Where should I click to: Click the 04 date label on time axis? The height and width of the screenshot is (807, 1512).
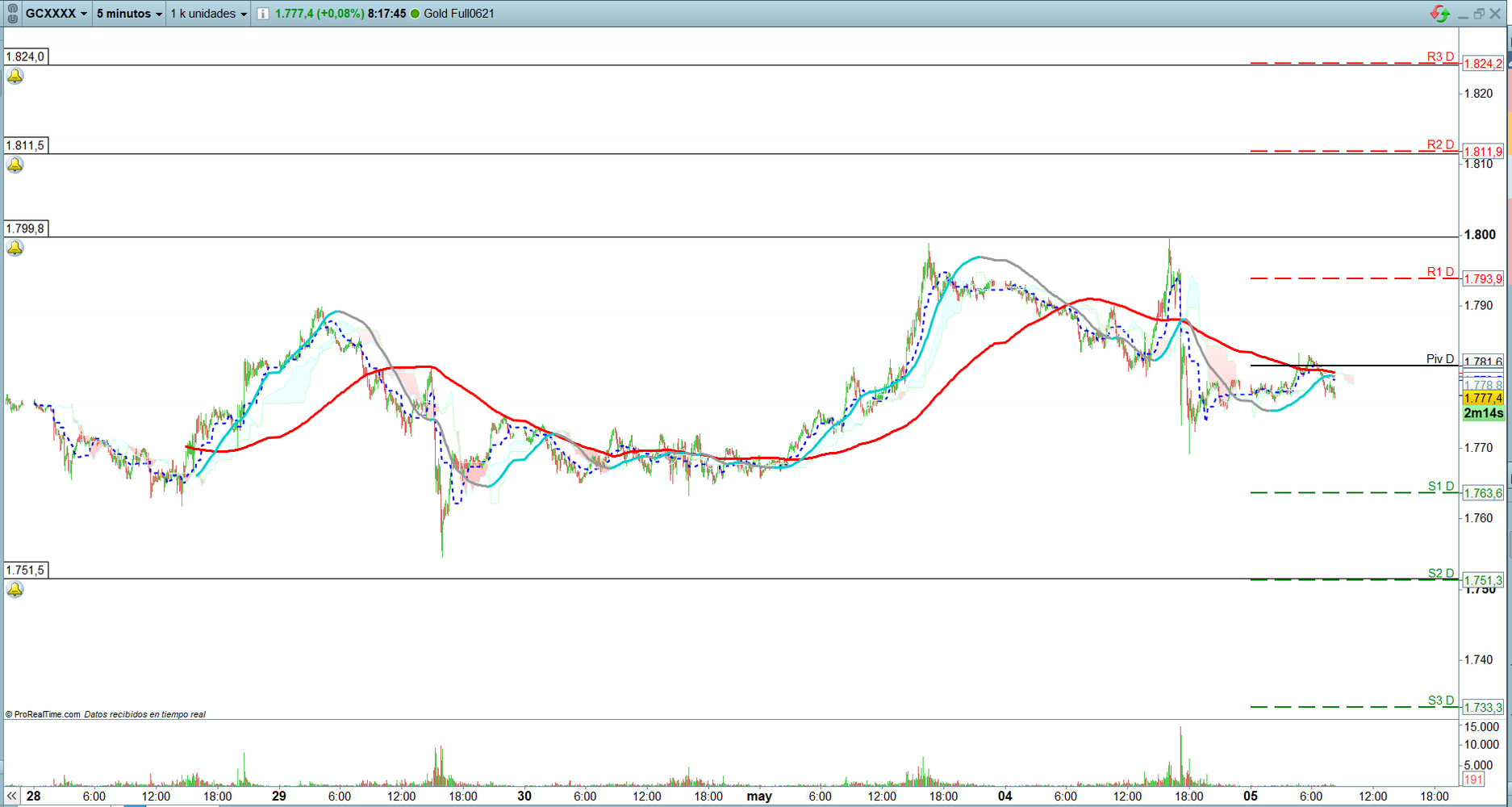tap(1005, 797)
